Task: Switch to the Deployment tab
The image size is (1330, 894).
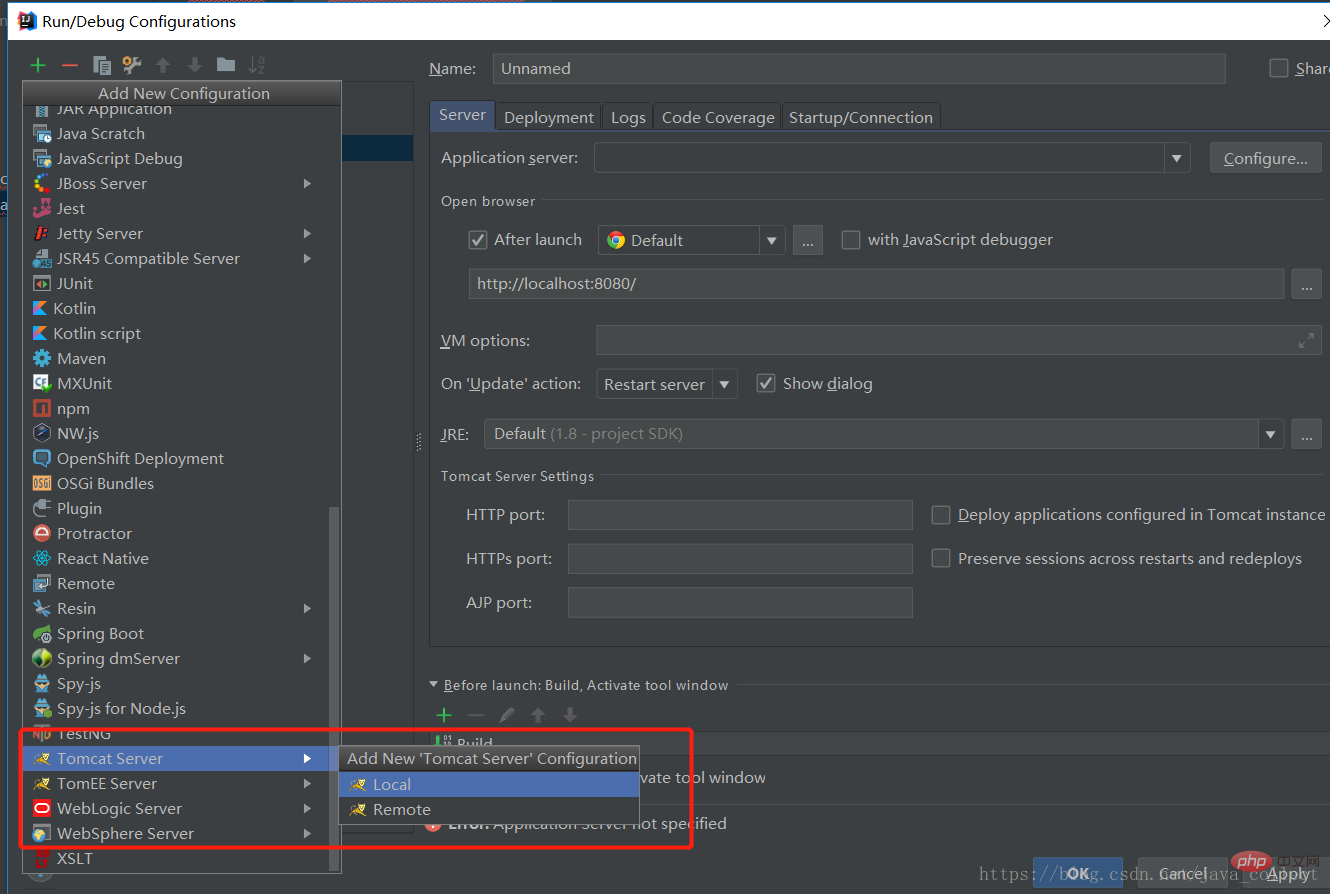Action: 549,117
